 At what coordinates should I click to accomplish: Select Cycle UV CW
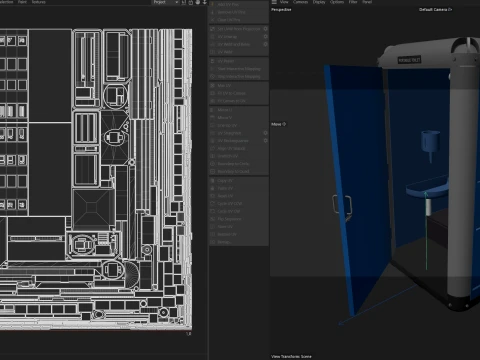click(239, 211)
